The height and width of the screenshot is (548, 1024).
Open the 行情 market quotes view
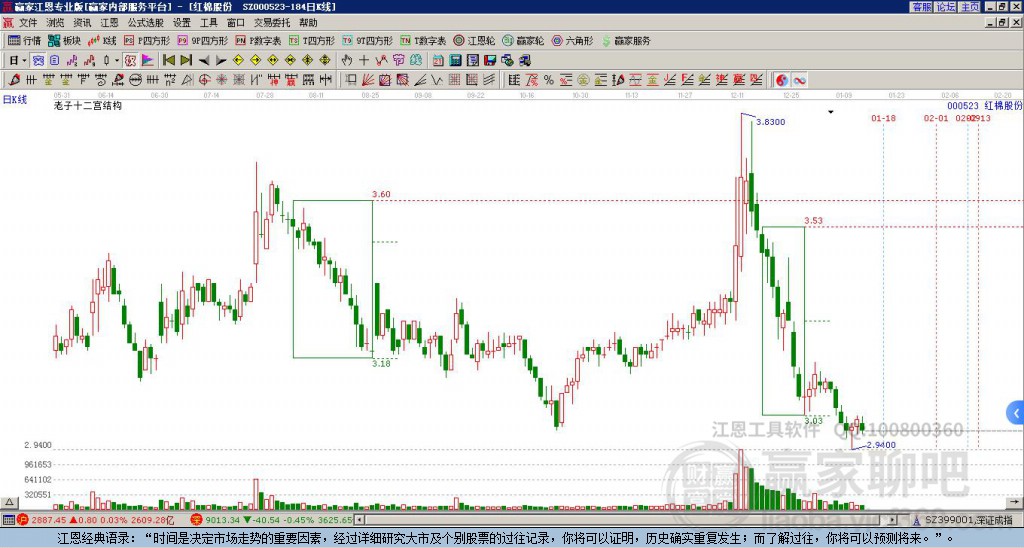pyautogui.click(x=24, y=40)
